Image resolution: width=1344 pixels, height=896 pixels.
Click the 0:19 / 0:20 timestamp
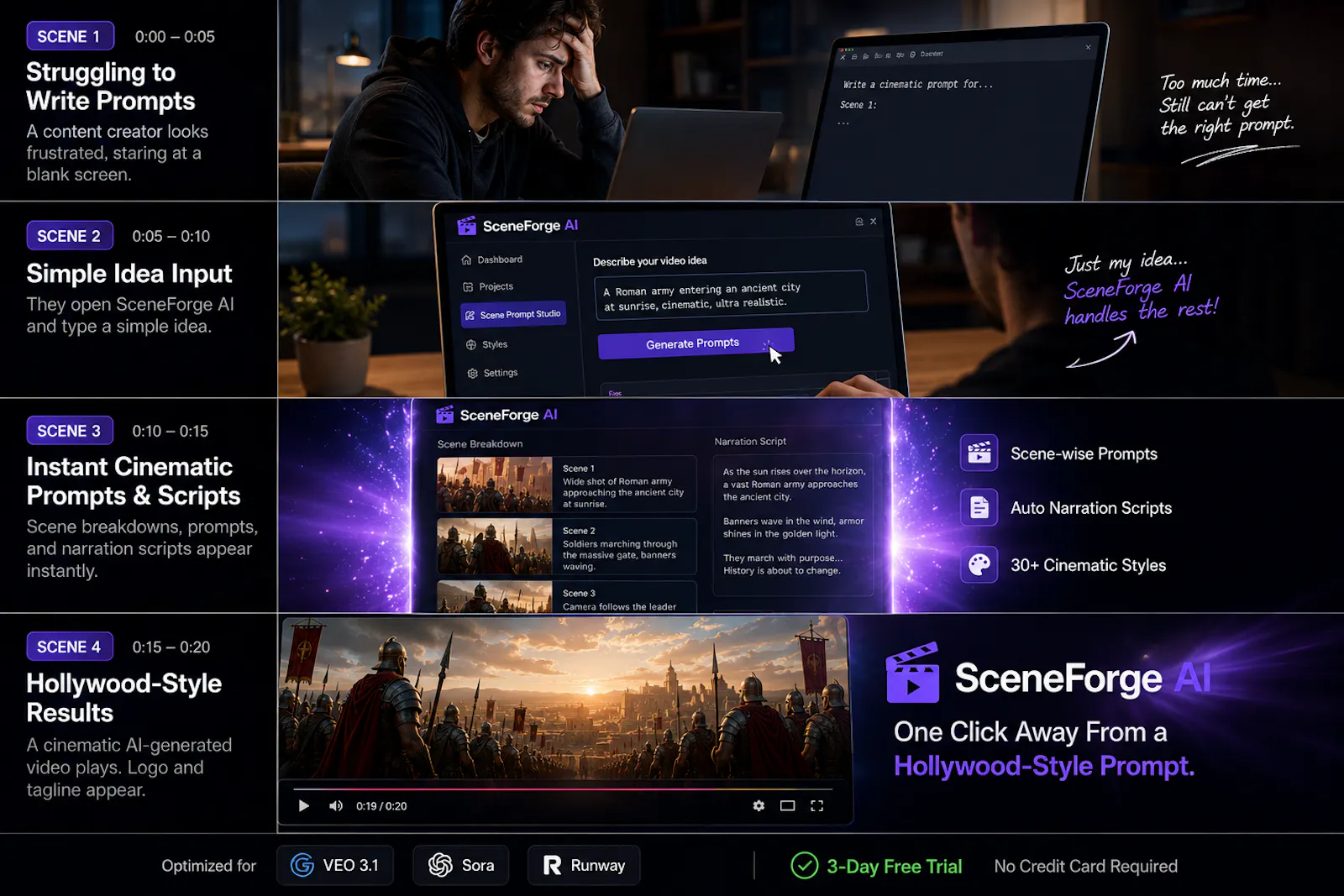click(381, 806)
